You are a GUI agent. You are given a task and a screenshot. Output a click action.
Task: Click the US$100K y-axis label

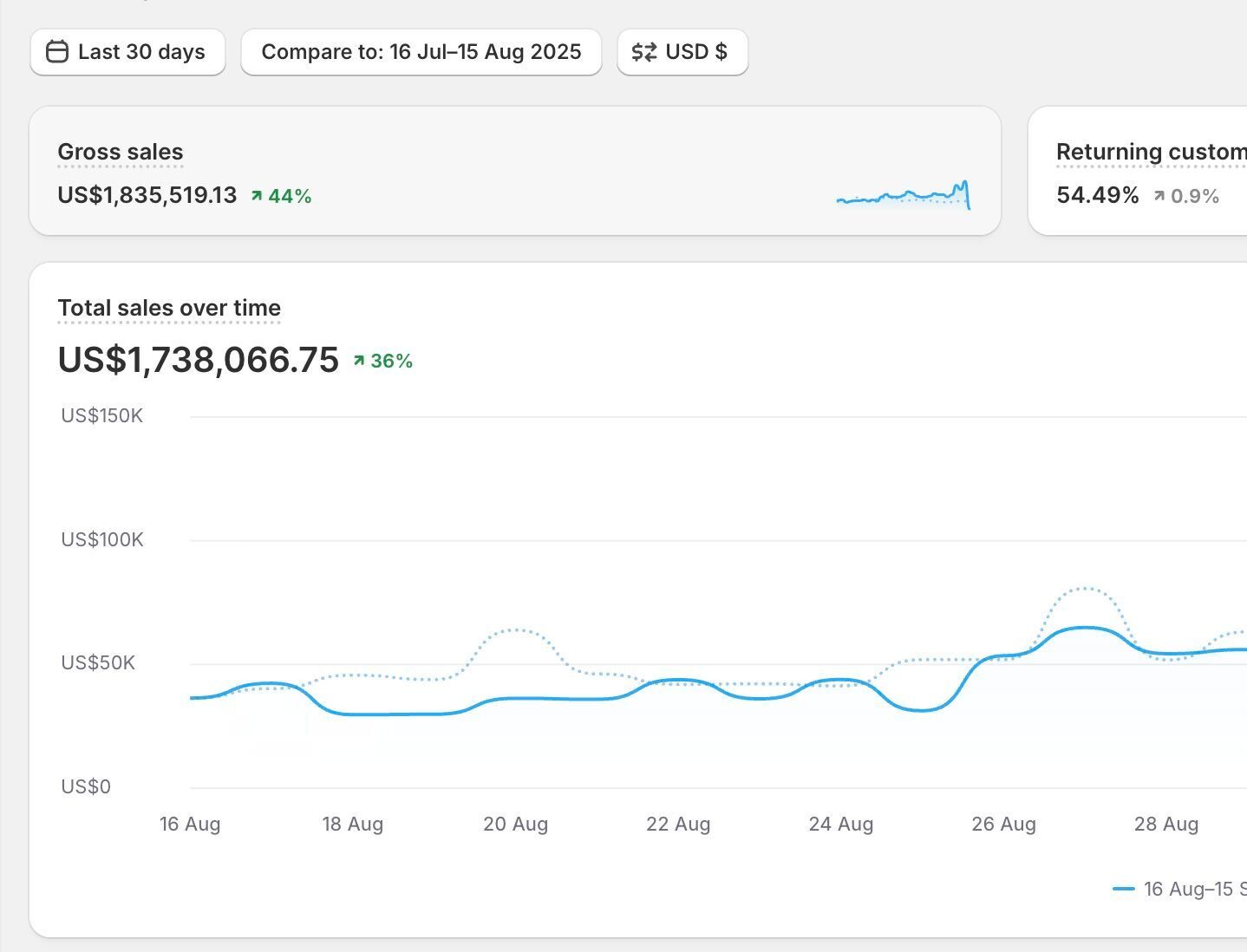click(102, 539)
